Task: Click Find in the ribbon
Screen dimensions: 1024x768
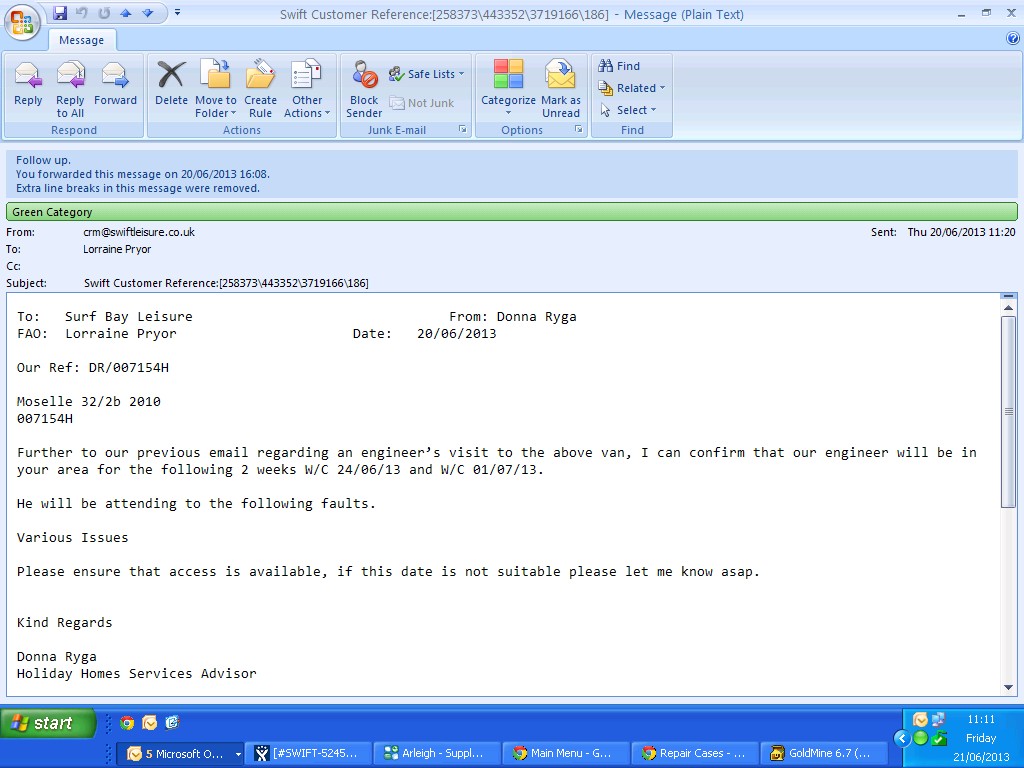Action: pos(619,66)
